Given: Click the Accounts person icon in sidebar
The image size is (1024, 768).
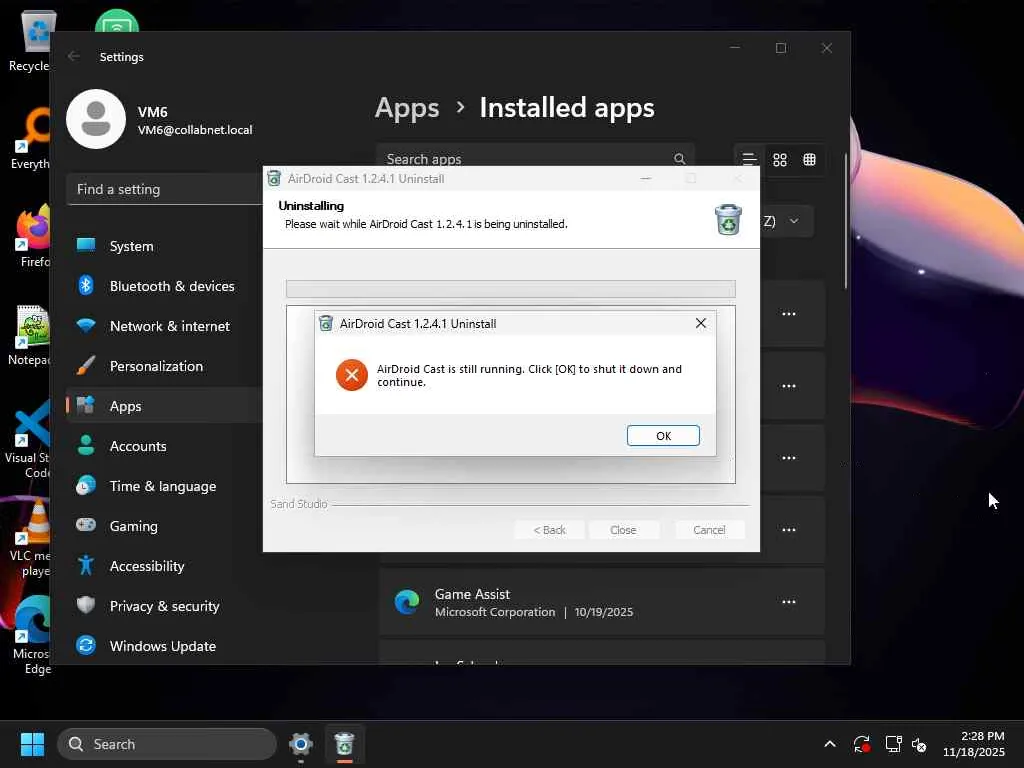Looking at the screenshot, I should [x=86, y=445].
